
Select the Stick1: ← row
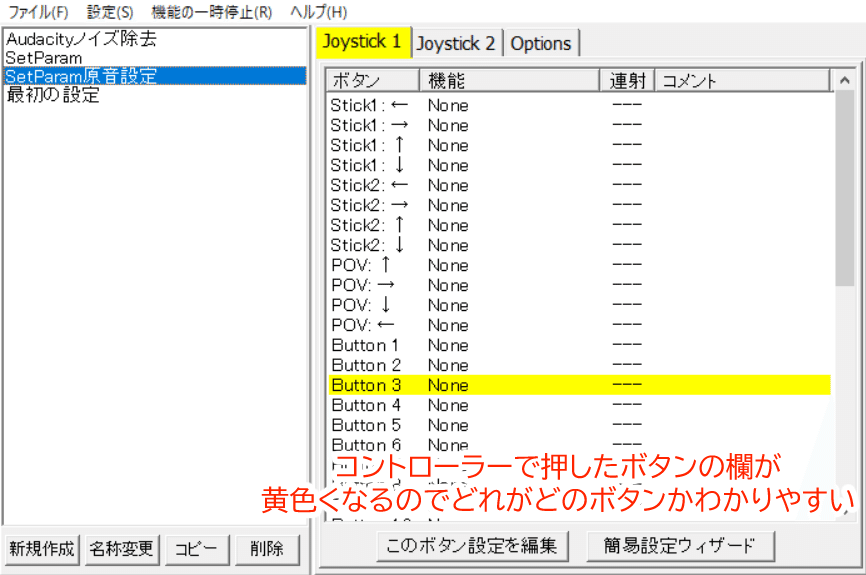coord(579,105)
